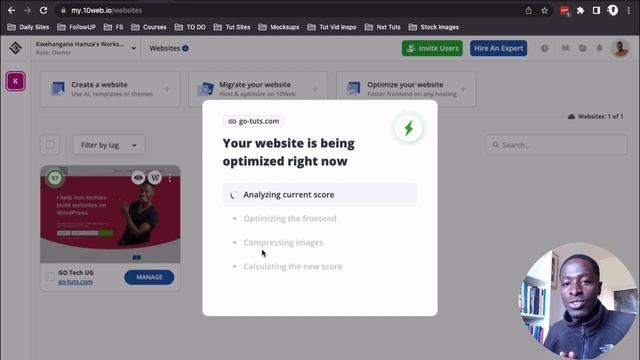Open the help icon left of the bell
Screen dimensions: 640x360
[x=582, y=48]
